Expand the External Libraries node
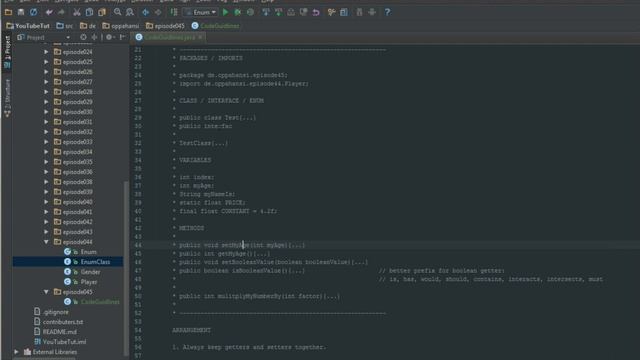Image resolution: width=640 pixels, height=360 pixels. click(16, 352)
